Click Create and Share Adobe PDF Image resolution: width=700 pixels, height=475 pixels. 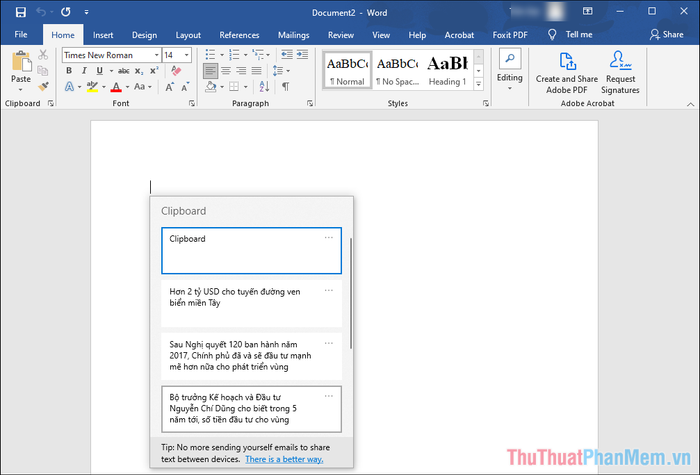click(567, 72)
